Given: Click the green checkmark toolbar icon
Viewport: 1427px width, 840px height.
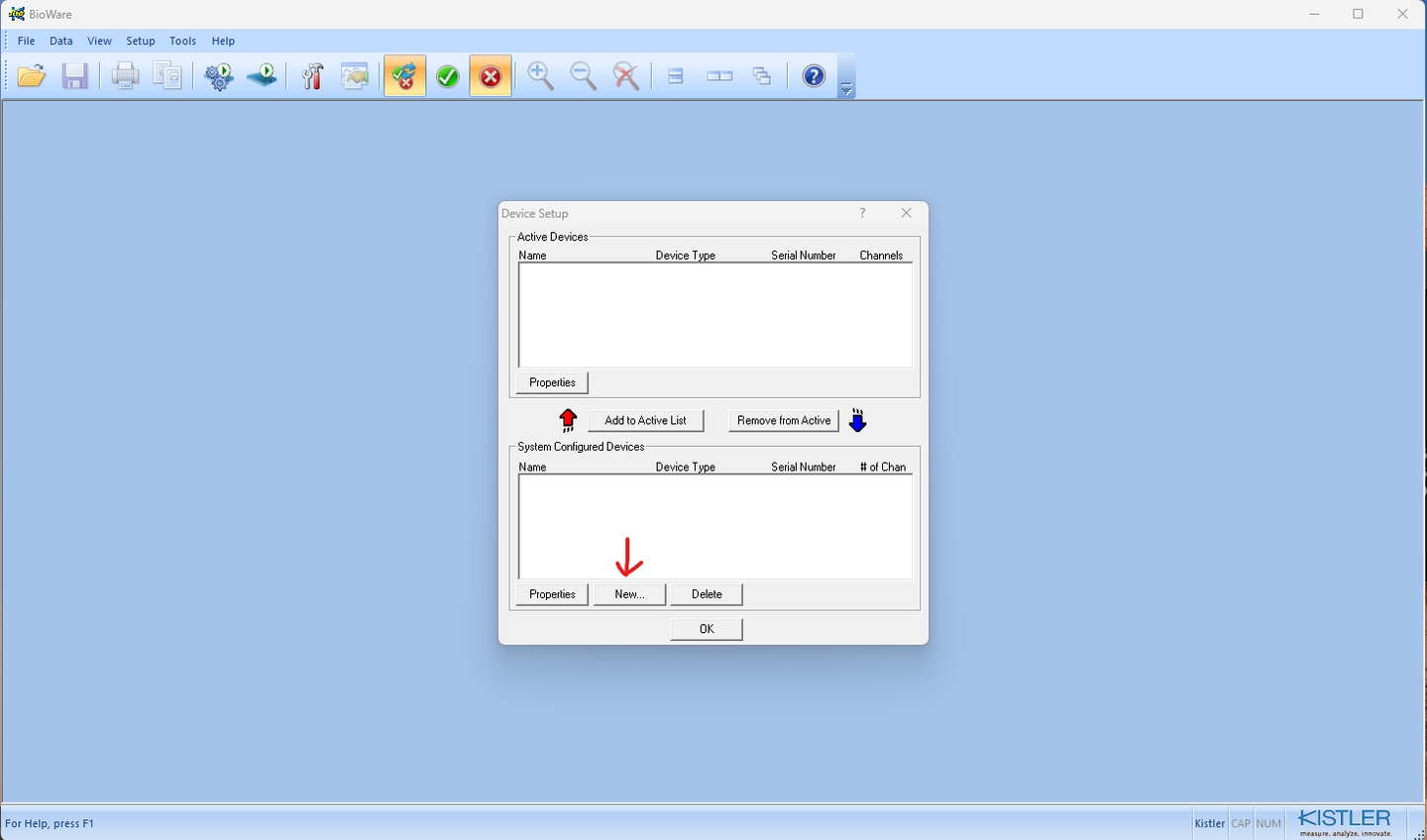Looking at the screenshot, I should [x=448, y=76].
